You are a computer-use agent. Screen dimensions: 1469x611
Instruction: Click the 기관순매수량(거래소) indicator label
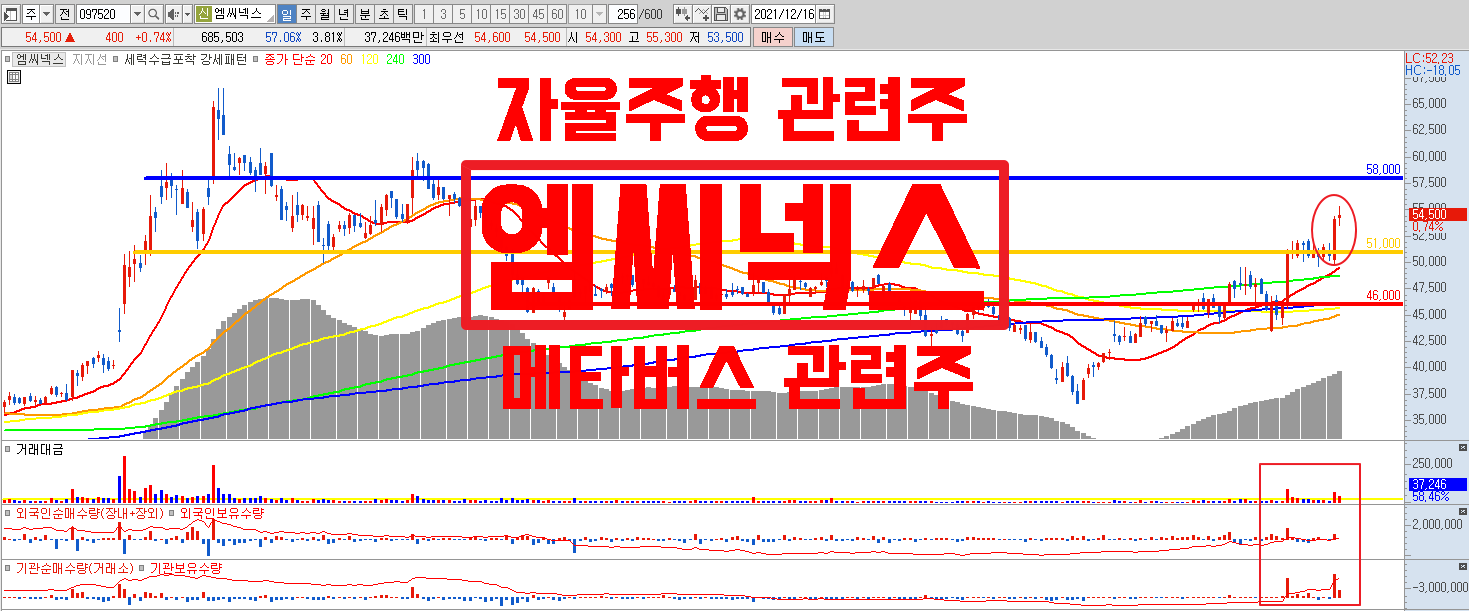[73, 568]
